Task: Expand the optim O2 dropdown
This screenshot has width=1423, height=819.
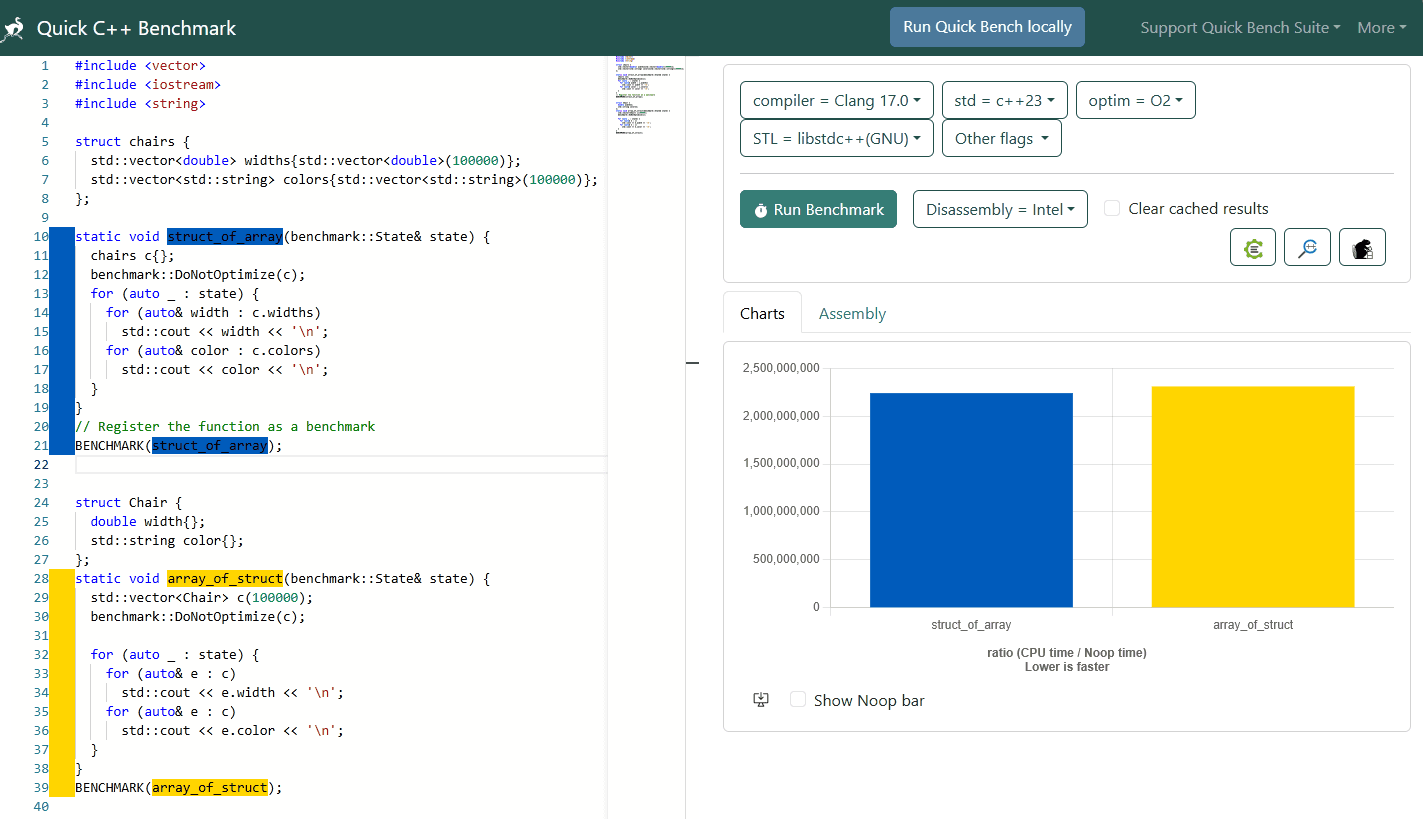Action: pyautogui.click(x=1135, y=100)
